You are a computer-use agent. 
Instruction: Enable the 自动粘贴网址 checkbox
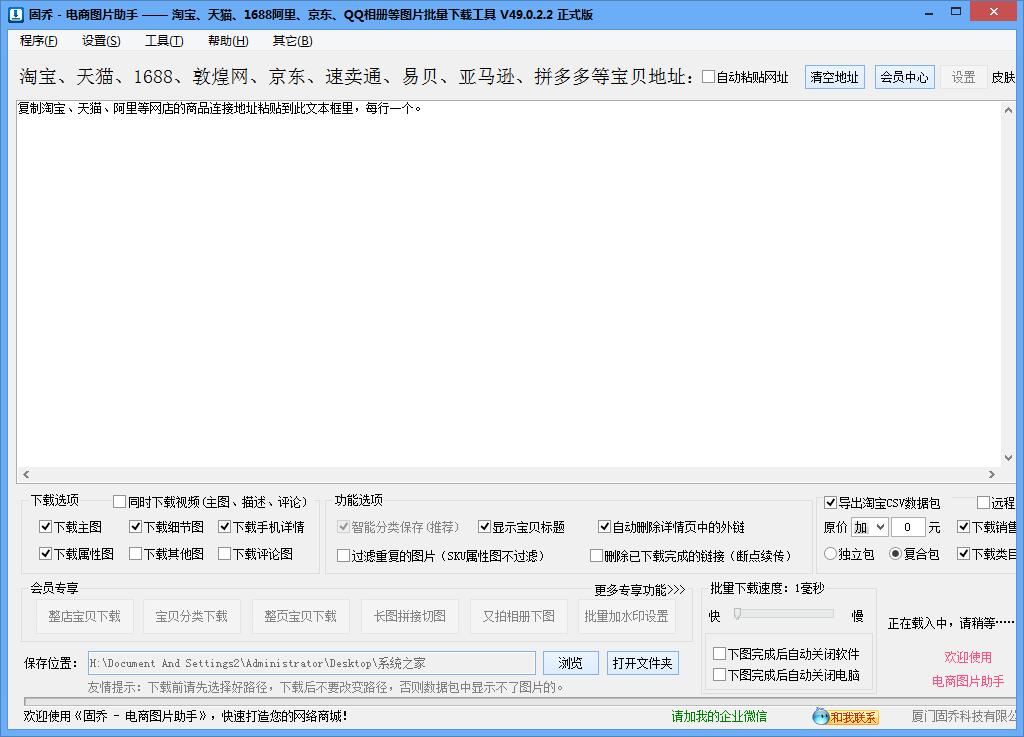coord(708,75)
